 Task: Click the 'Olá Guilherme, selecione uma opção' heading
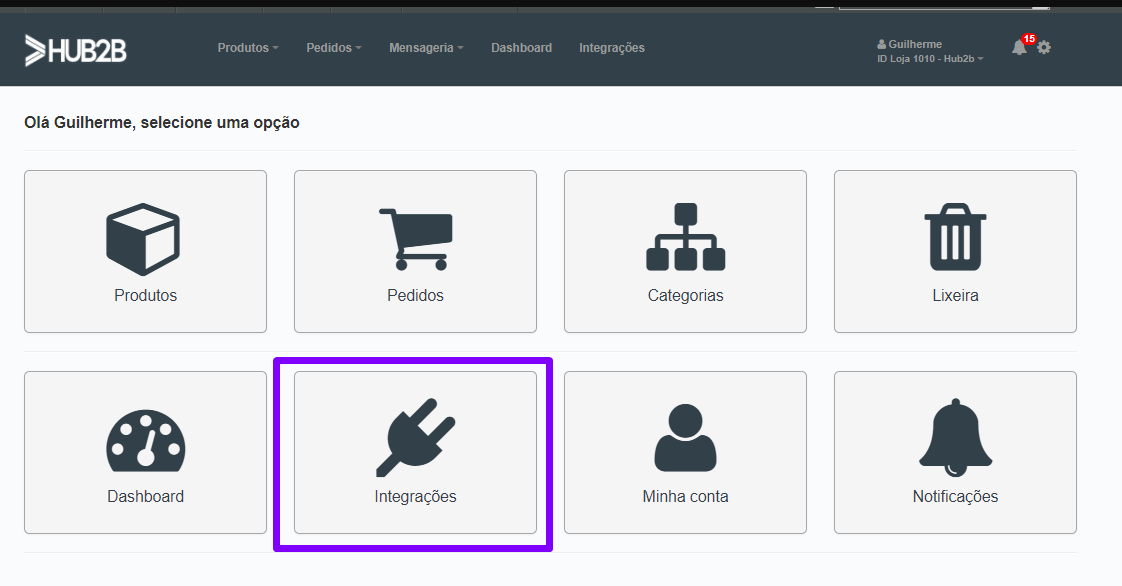(x=162, y=122)
